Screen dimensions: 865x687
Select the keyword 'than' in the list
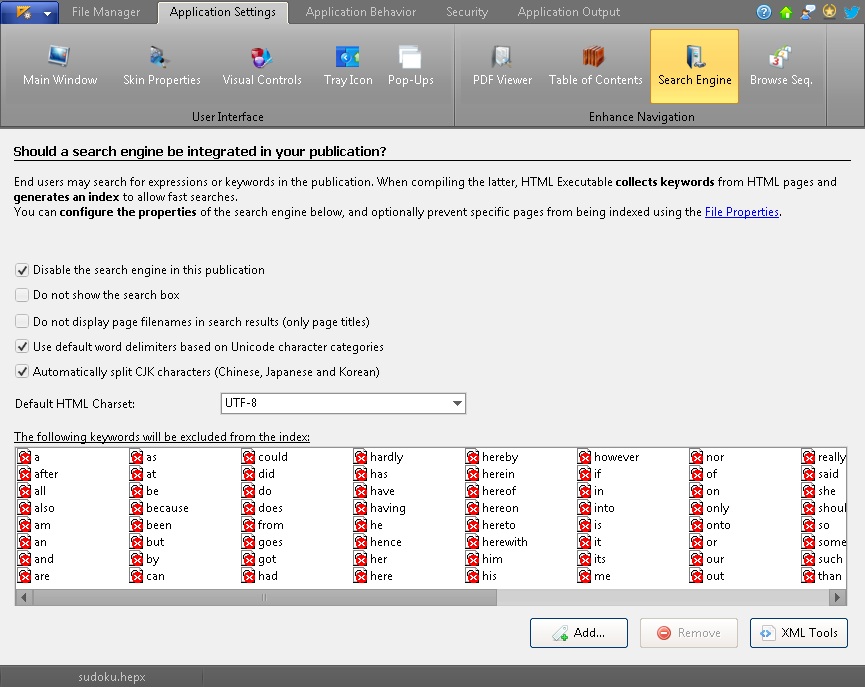pos(830,576)
